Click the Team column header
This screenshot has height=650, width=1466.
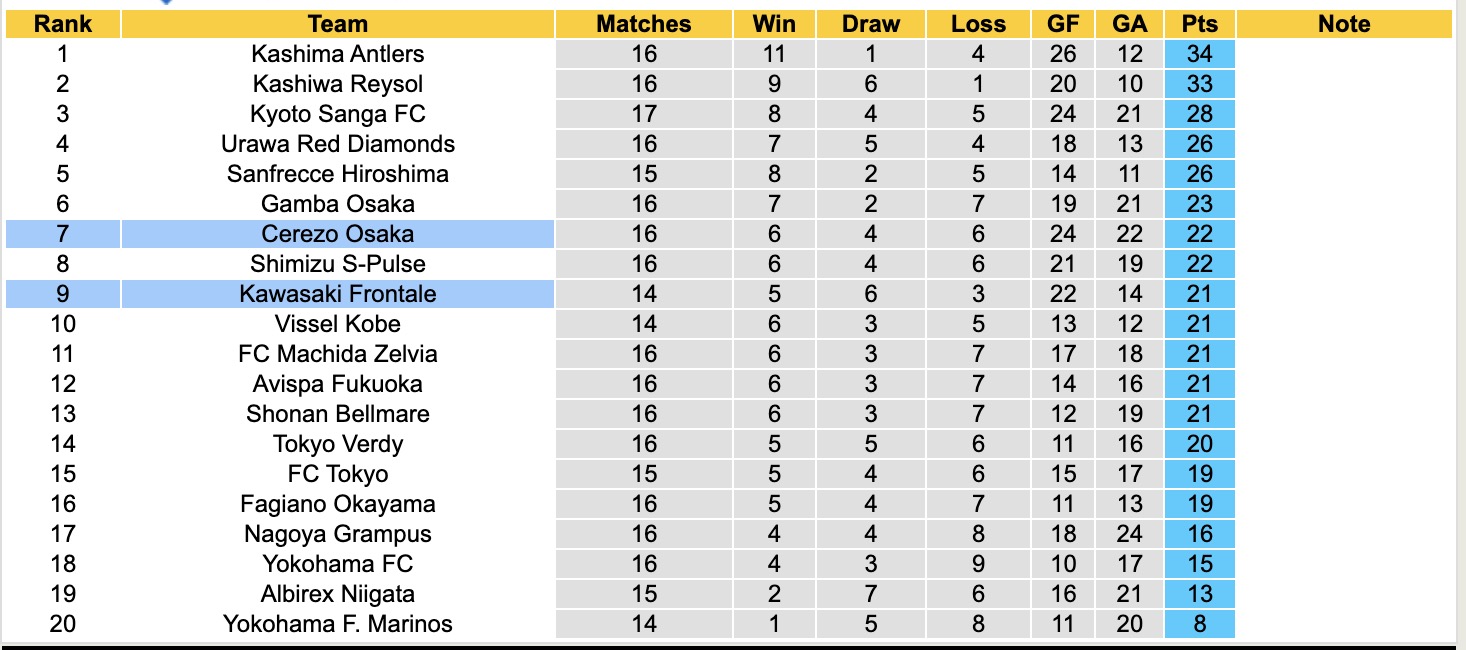pos(338,24)
